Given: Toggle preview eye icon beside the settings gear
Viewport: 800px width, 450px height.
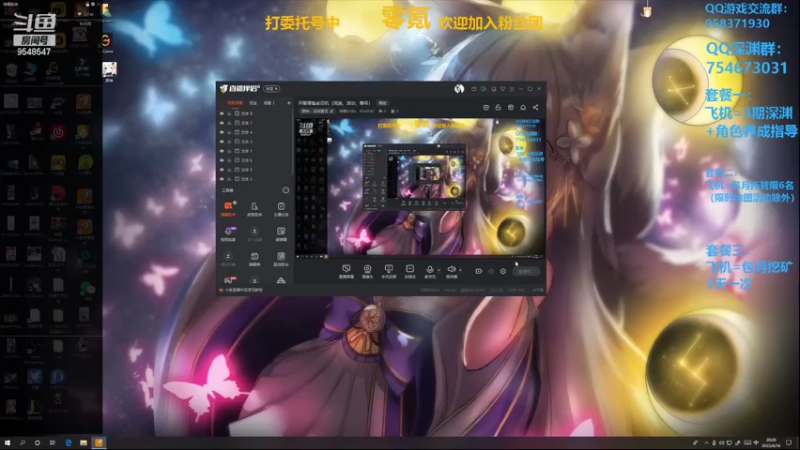Looking at the screenshot, I should click(491, 271).
